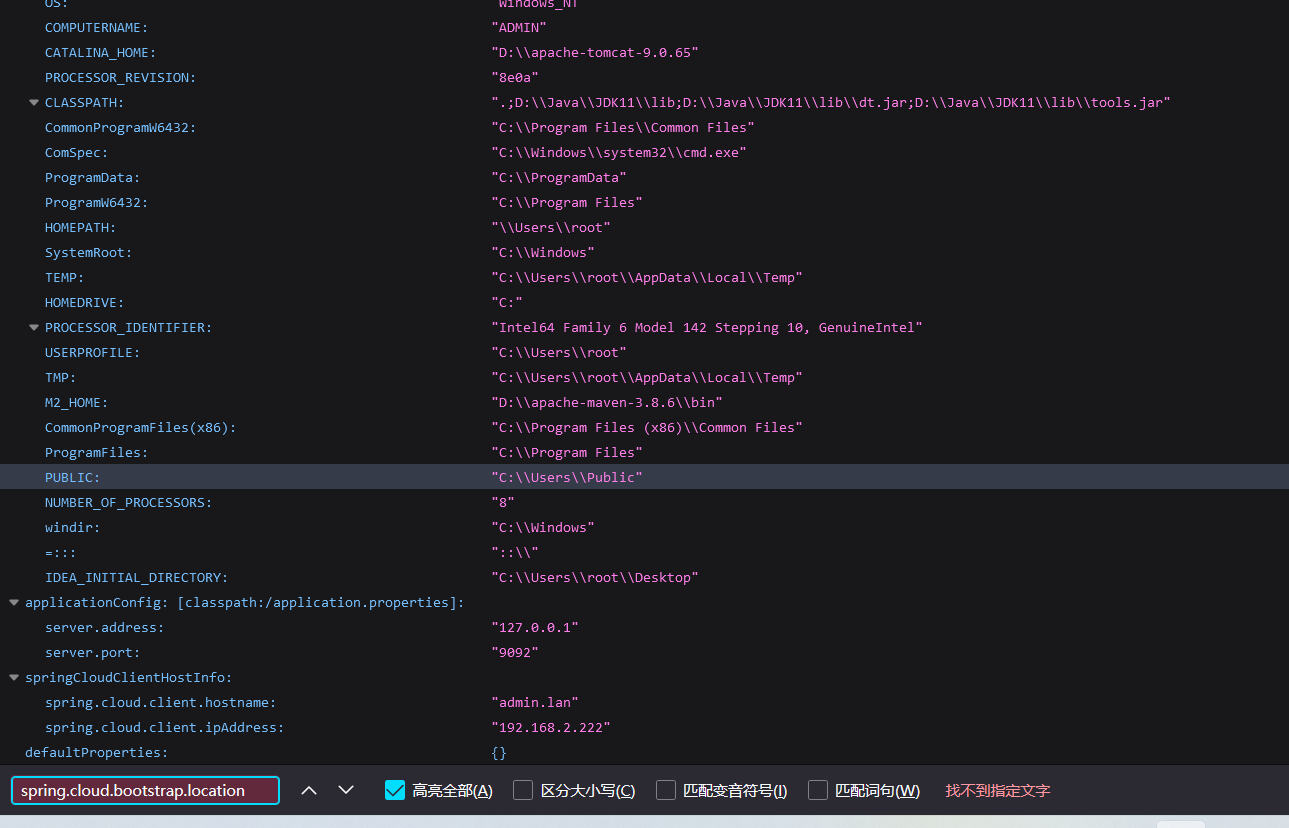The width and height of the screenshot is (1289, 828).
Task: Select the ProgramFiles key
Action: pyautogui.click(x=96, y=452)
